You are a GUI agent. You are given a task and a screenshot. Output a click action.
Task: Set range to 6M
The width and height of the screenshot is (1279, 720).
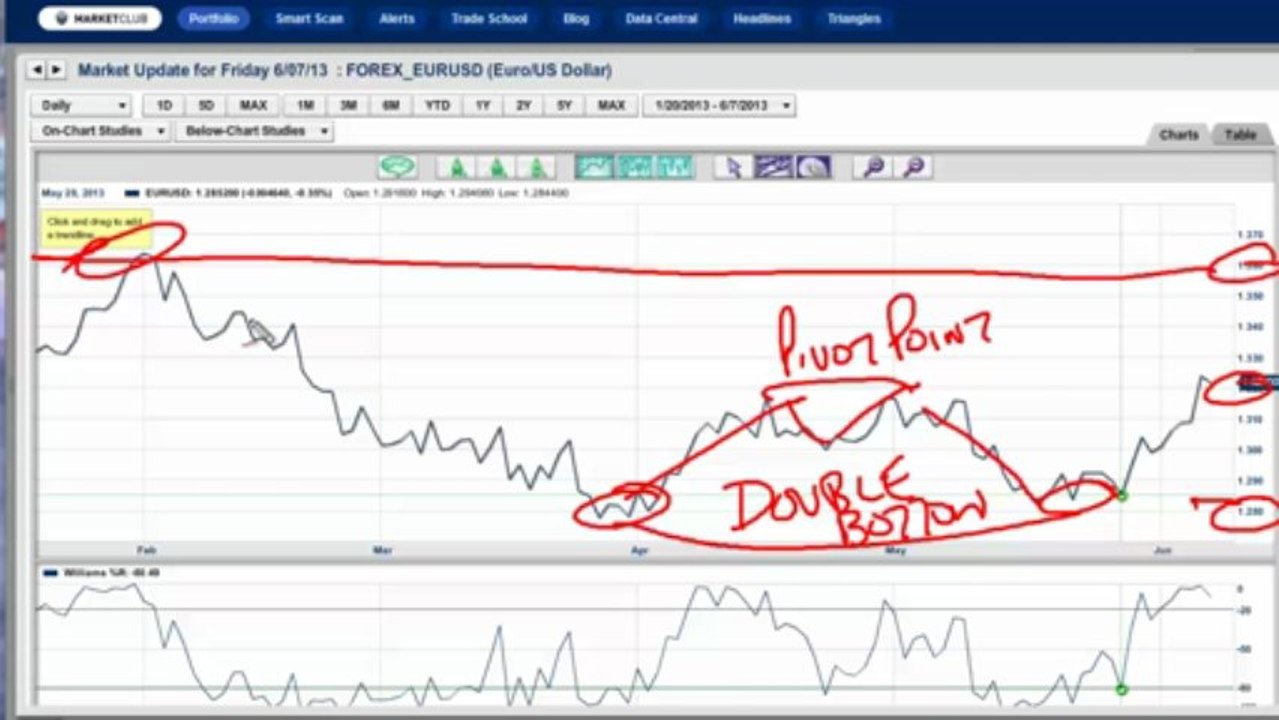[391, 105]
